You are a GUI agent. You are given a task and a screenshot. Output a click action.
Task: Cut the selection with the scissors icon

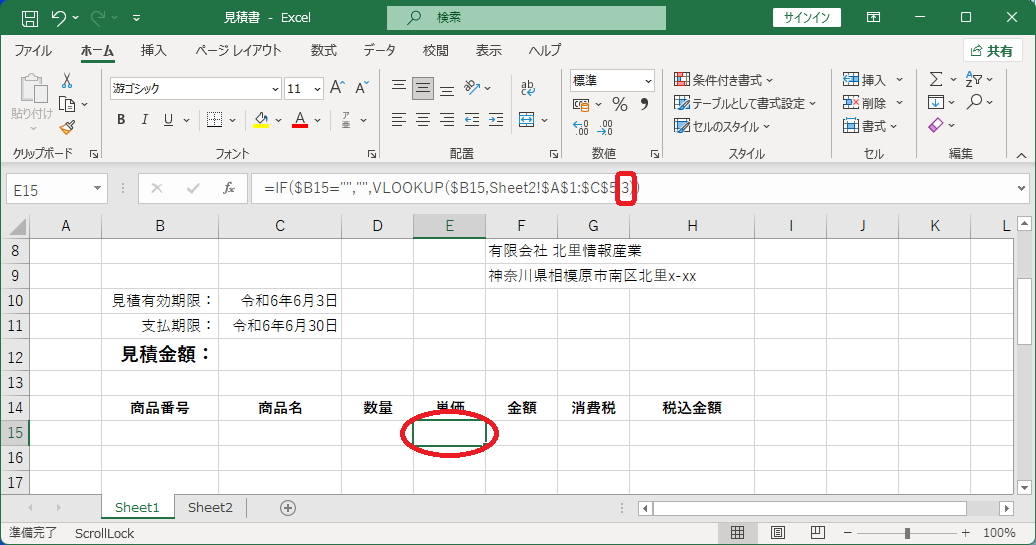tap(67, 81)
